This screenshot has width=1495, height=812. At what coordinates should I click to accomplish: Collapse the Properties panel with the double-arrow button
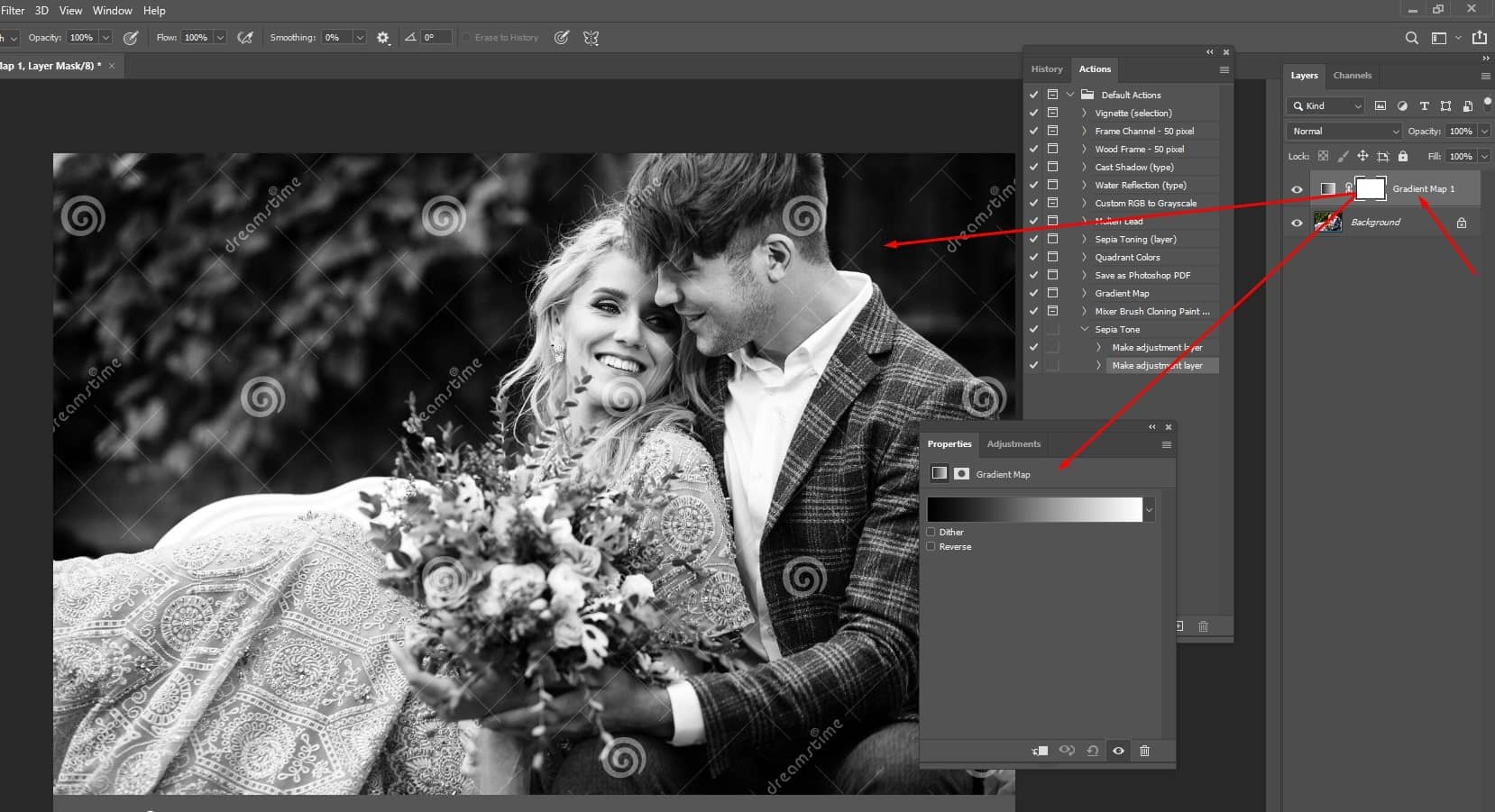click(x=1151, y=426)
